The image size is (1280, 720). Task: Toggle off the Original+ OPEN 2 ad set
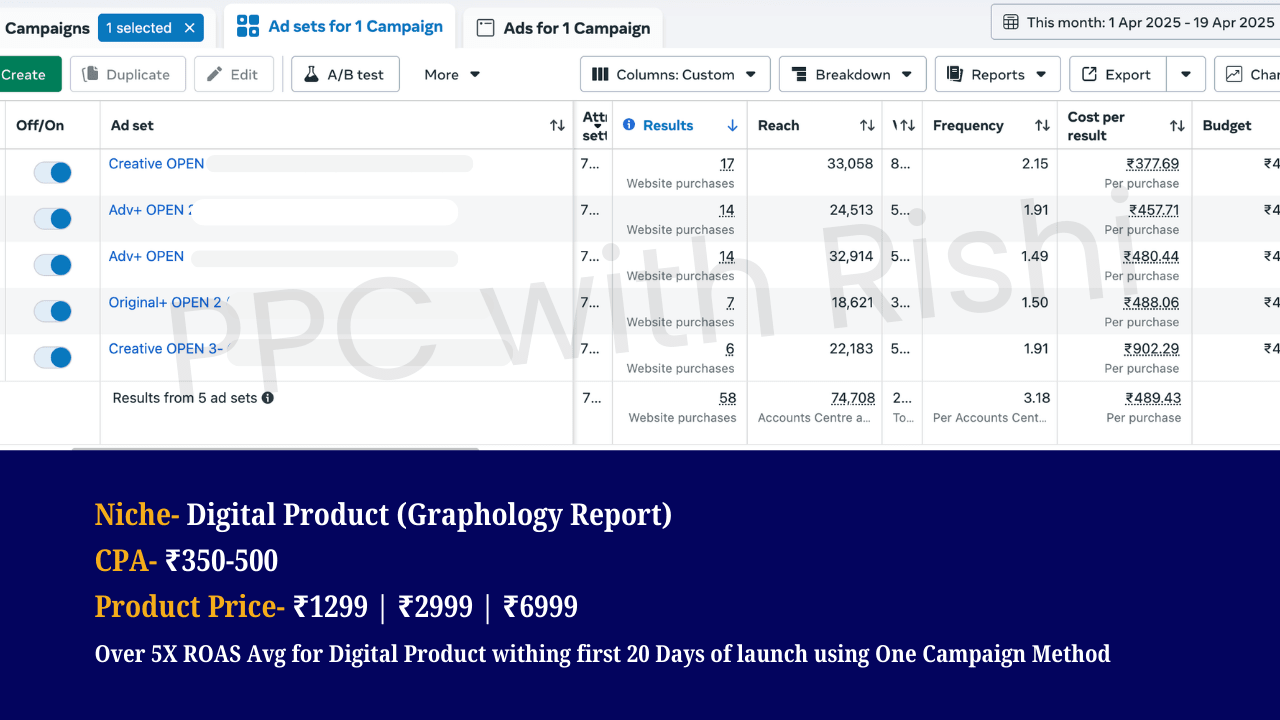[x=53, y=311]
